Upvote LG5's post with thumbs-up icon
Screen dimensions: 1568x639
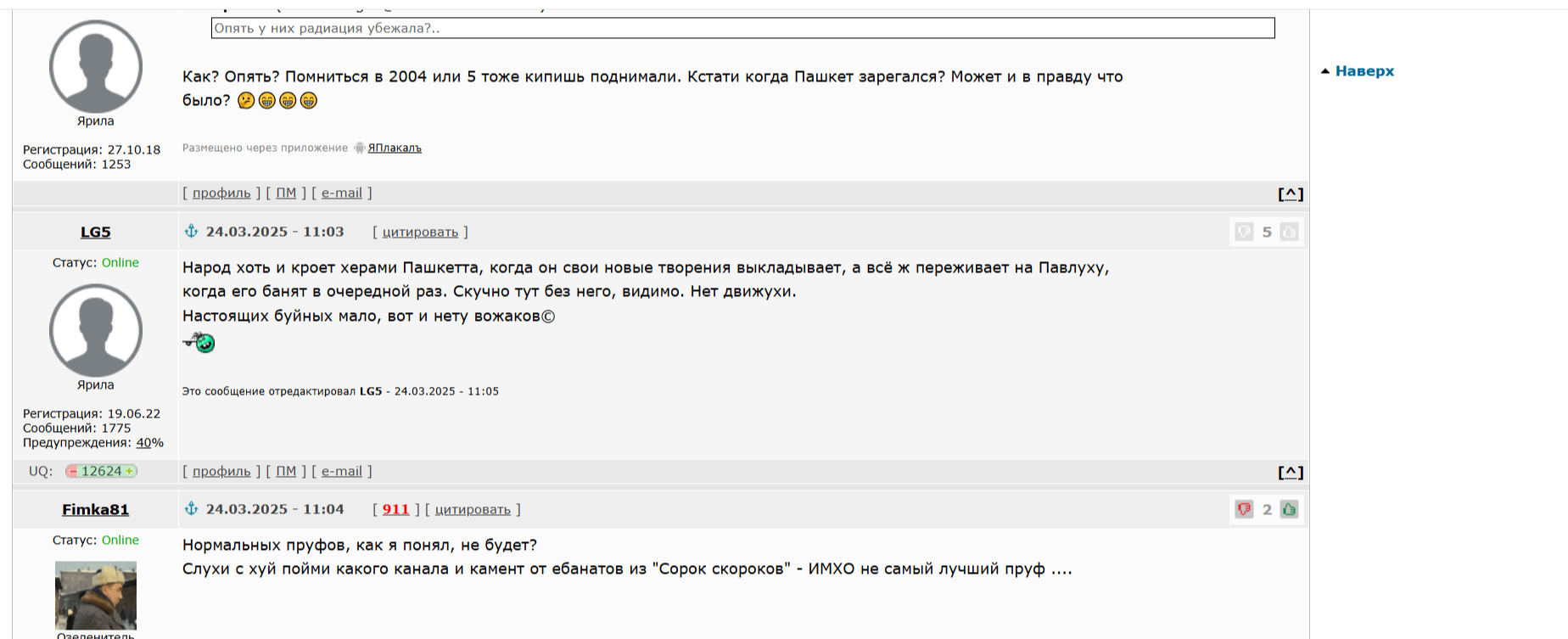click(x=1289, y=232)
